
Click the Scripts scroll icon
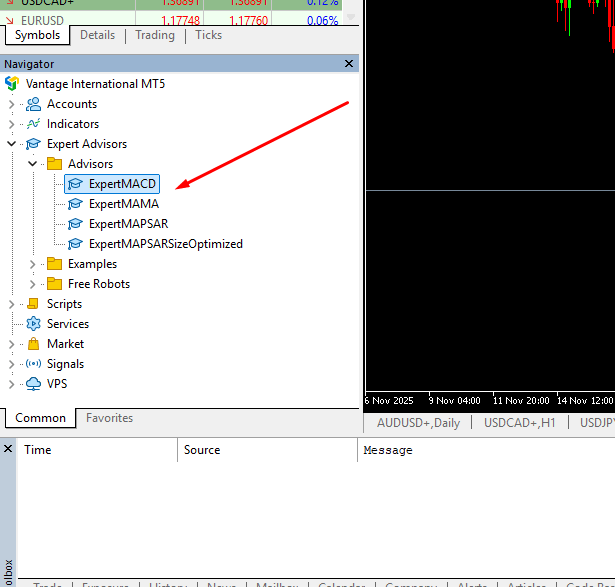33,304
